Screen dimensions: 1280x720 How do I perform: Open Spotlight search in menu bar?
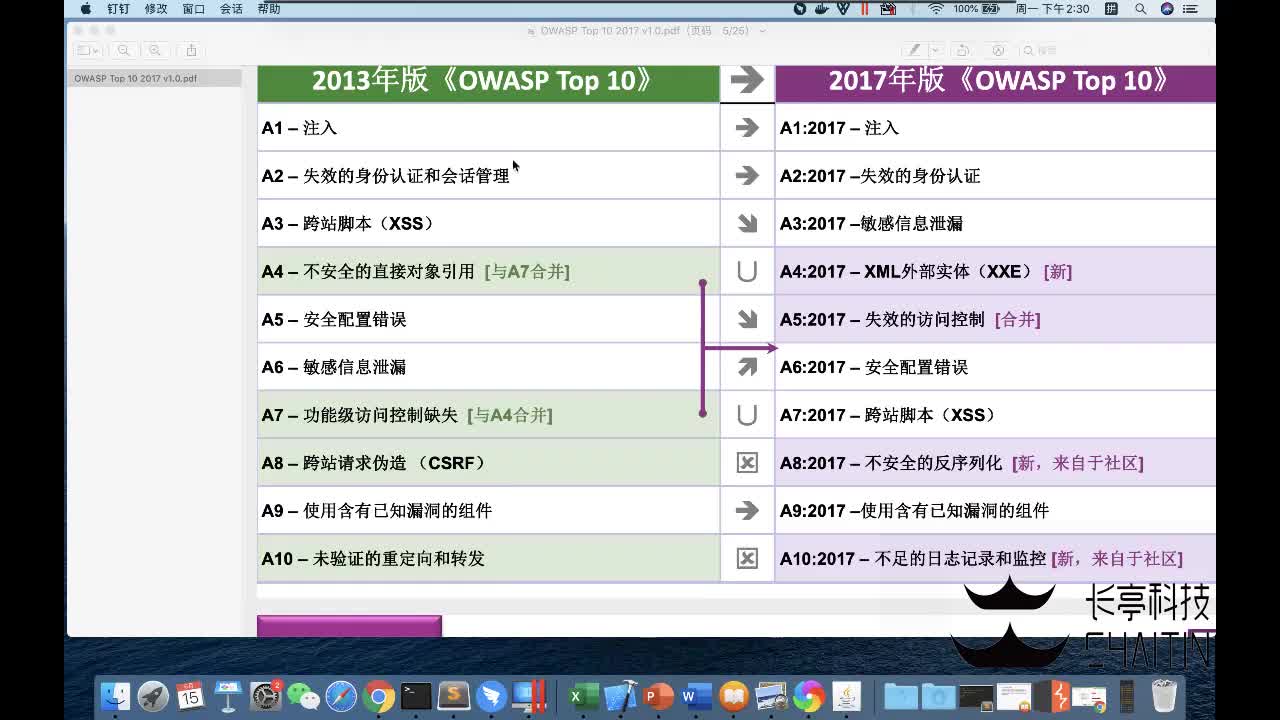pos(1141,9)
